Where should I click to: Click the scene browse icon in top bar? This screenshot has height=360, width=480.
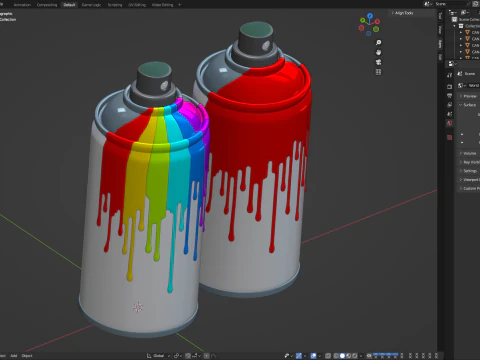click(427, 4)
